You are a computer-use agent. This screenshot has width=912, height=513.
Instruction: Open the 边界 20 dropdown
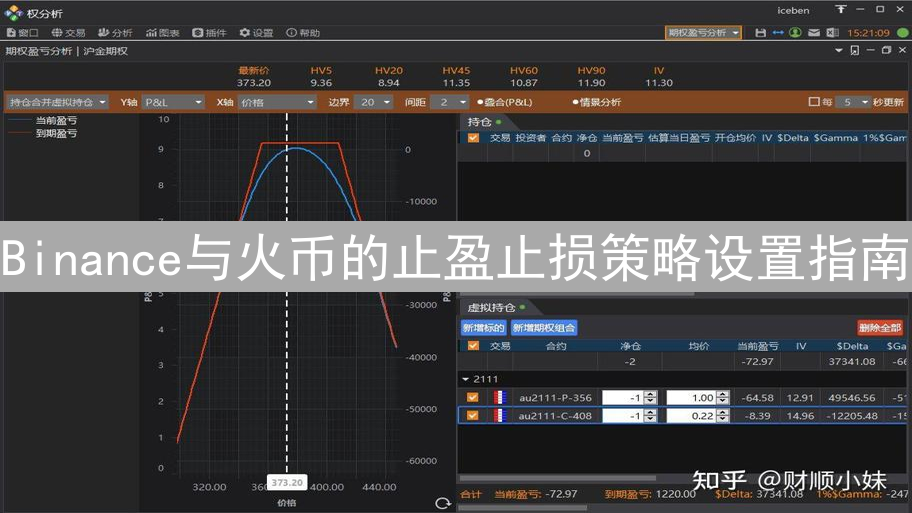373,102
